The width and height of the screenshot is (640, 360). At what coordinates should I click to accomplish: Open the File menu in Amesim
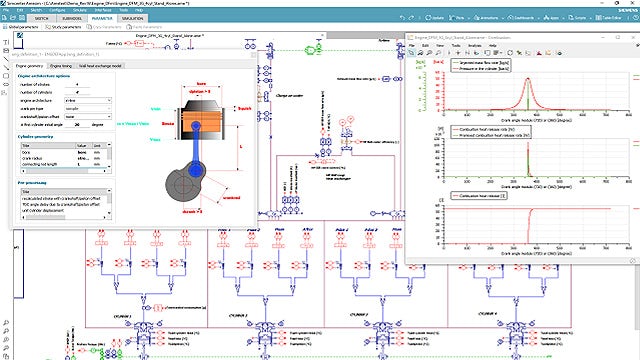click(6, 10)
